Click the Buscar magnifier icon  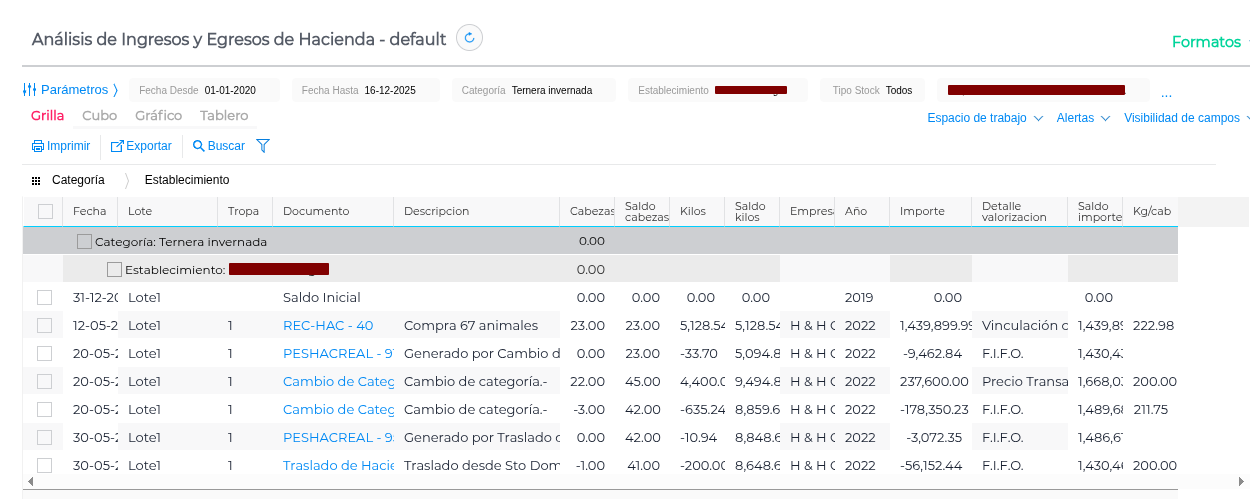(x=198, y=146)
